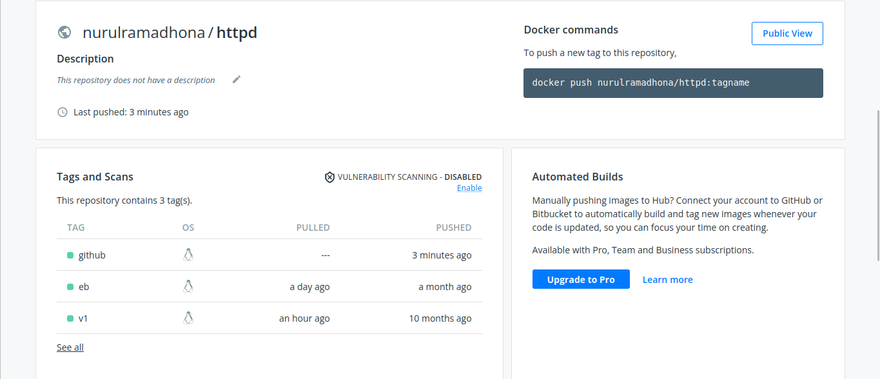Click the Tags and Scans heading
The image size is (880, 379).
95,177
